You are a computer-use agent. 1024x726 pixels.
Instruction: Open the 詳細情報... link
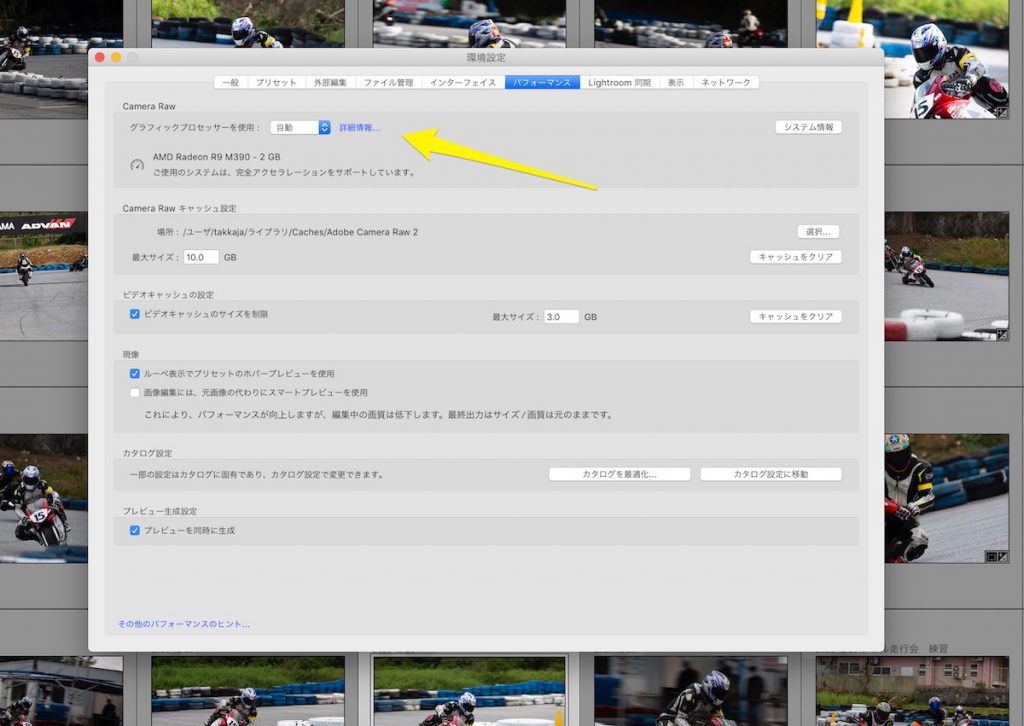tap(359, 128)
